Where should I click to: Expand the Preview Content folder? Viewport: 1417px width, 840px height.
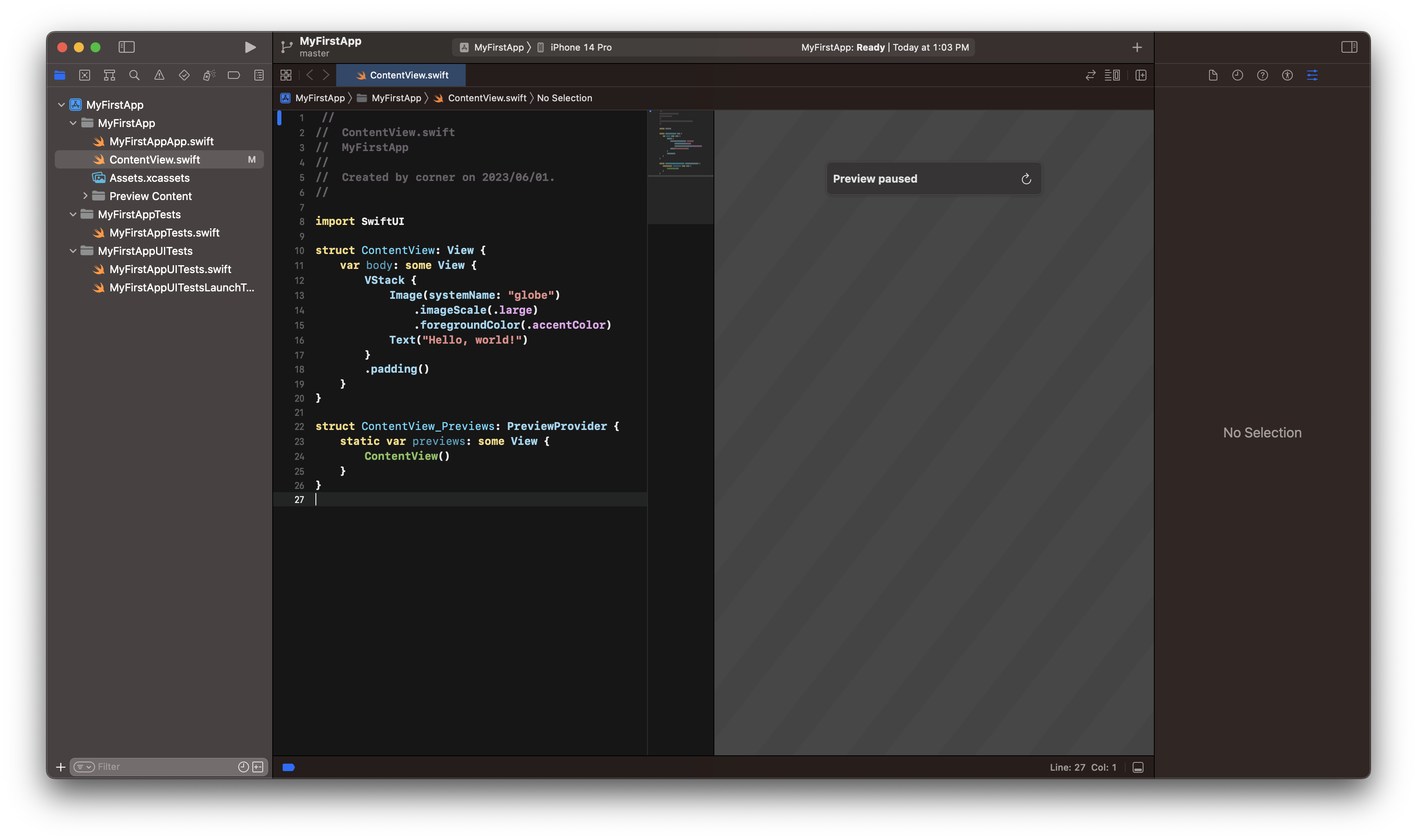click(85, 196)
